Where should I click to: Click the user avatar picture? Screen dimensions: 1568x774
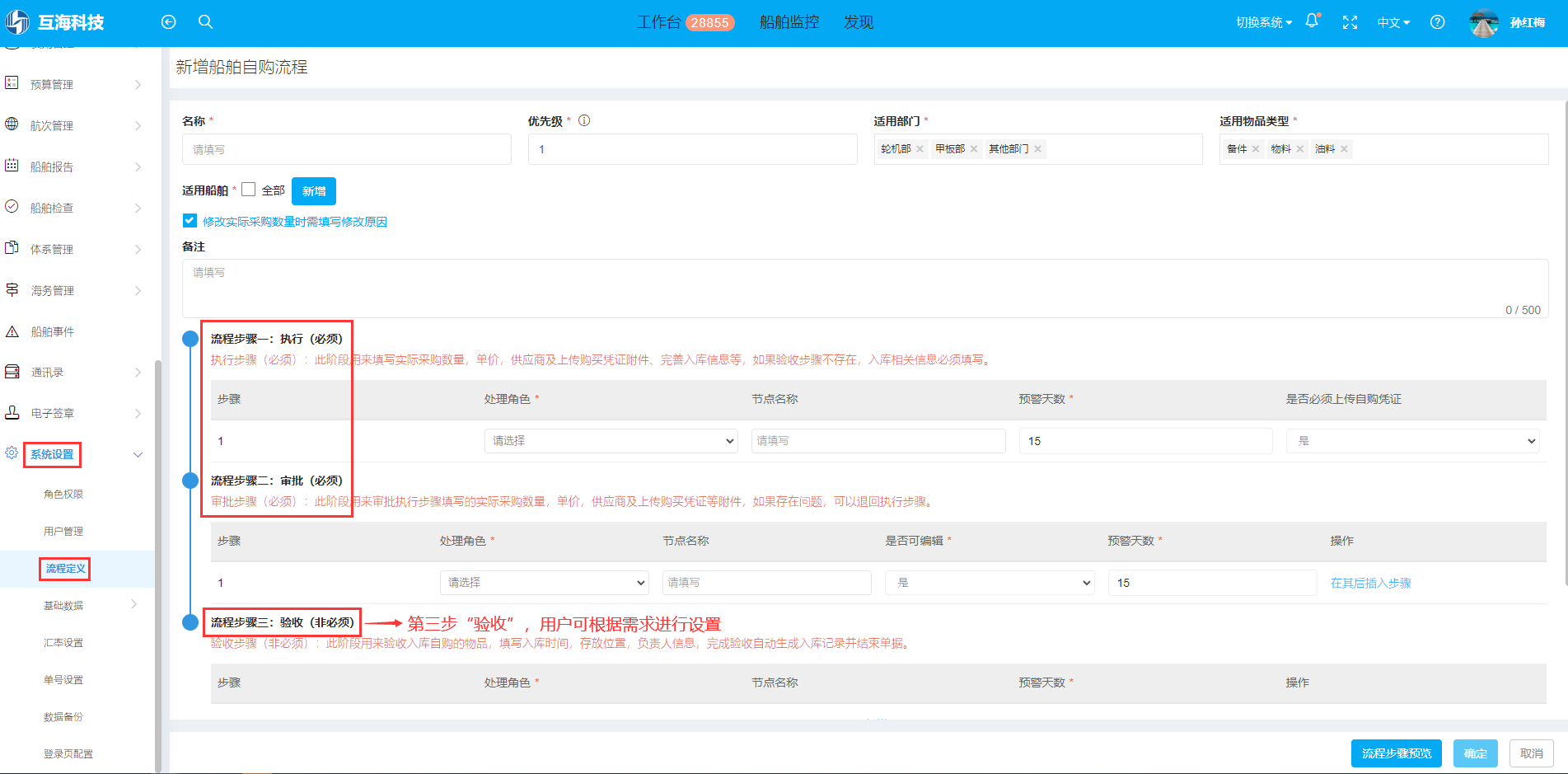1484,23
